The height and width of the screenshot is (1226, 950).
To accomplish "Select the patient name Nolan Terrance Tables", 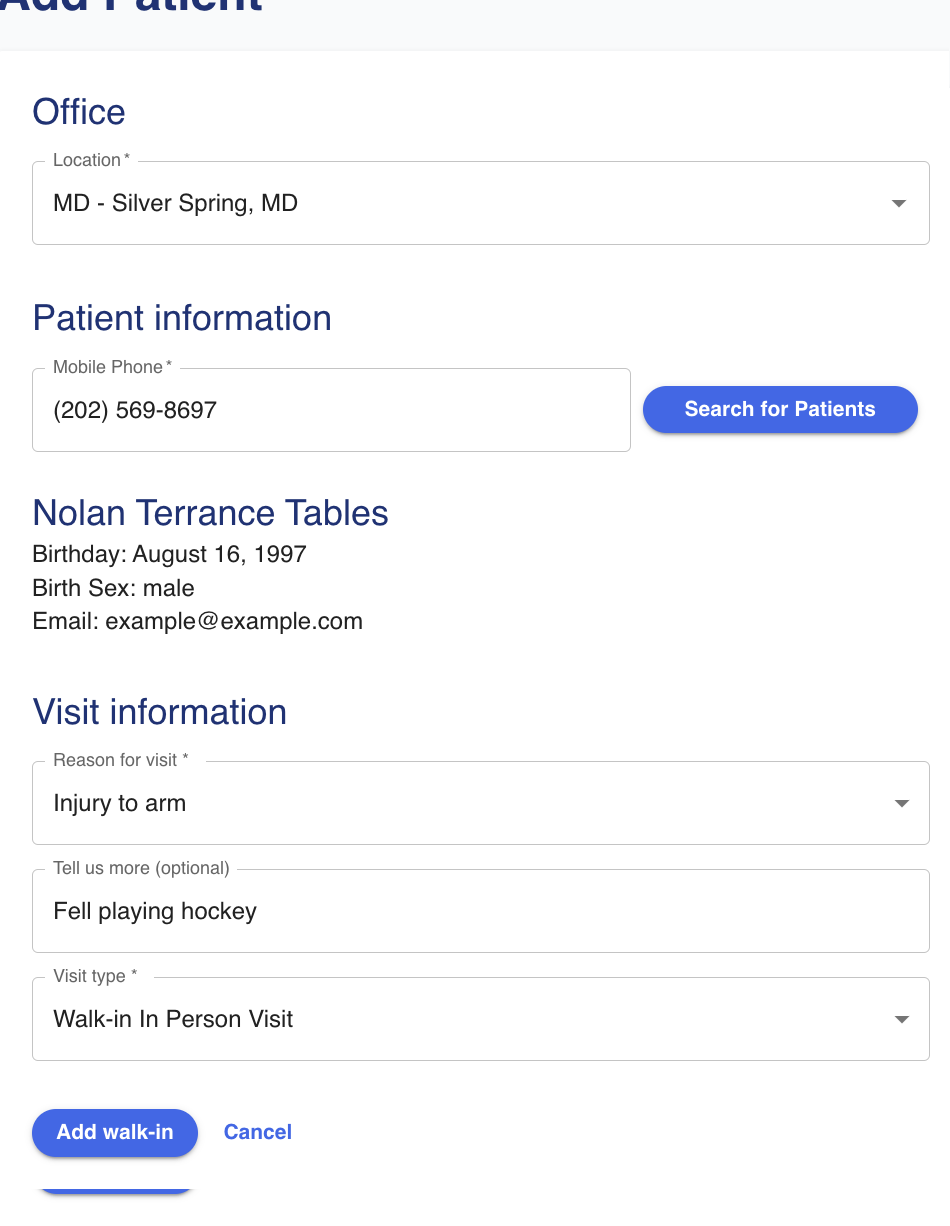I will 210,513.
